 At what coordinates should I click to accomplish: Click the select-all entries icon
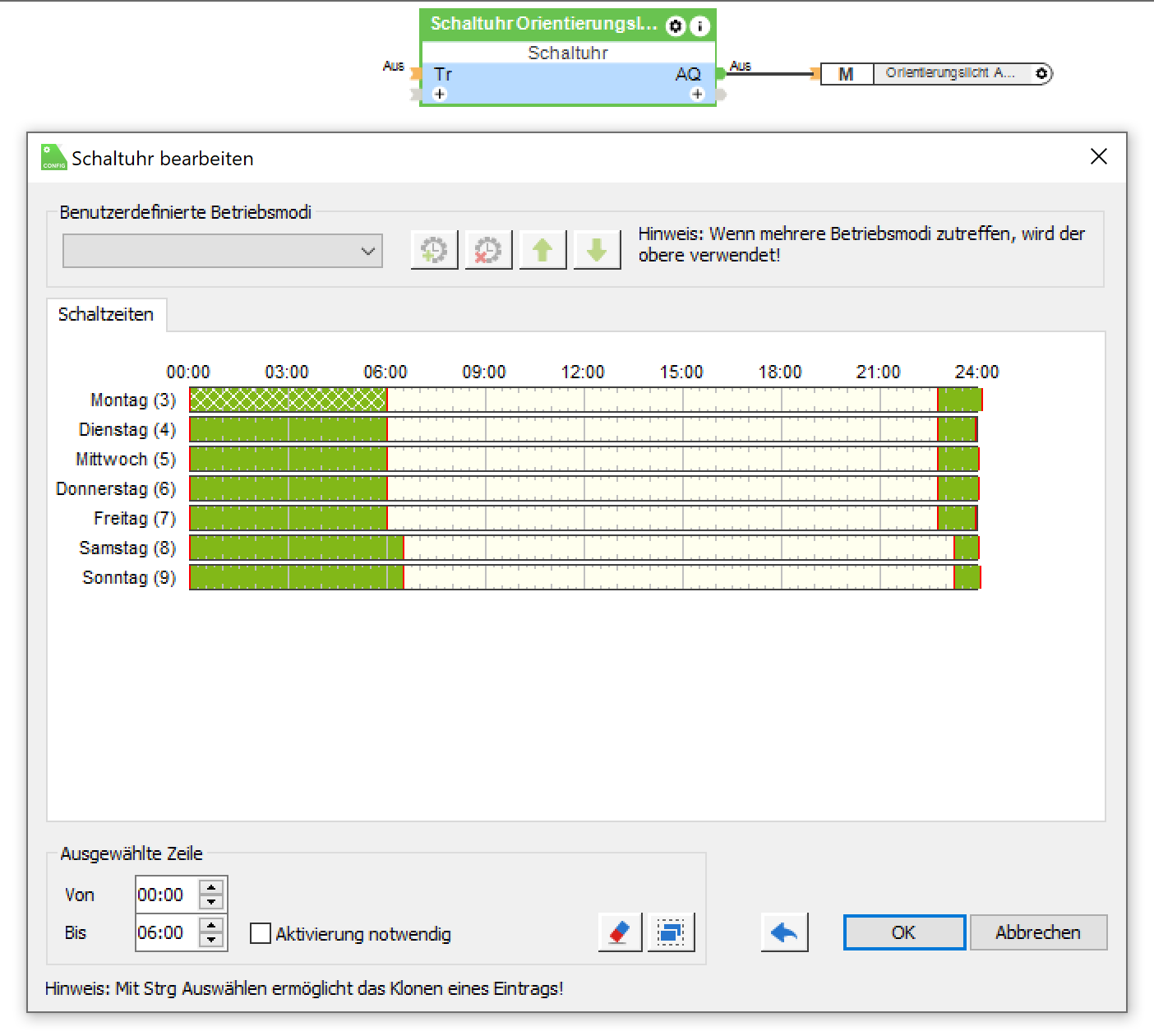pos(671,932)
